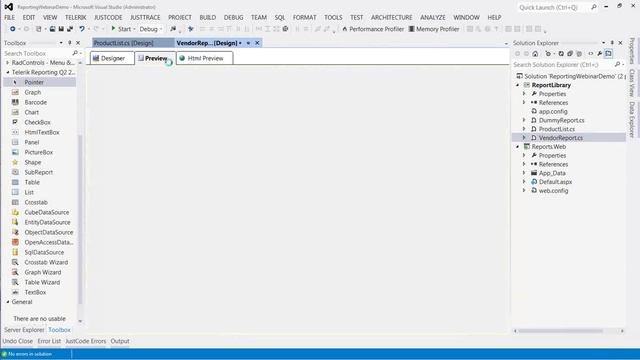640x360 pixels.
Task: Open the Output panel
Action: click(x=120, y=341)
